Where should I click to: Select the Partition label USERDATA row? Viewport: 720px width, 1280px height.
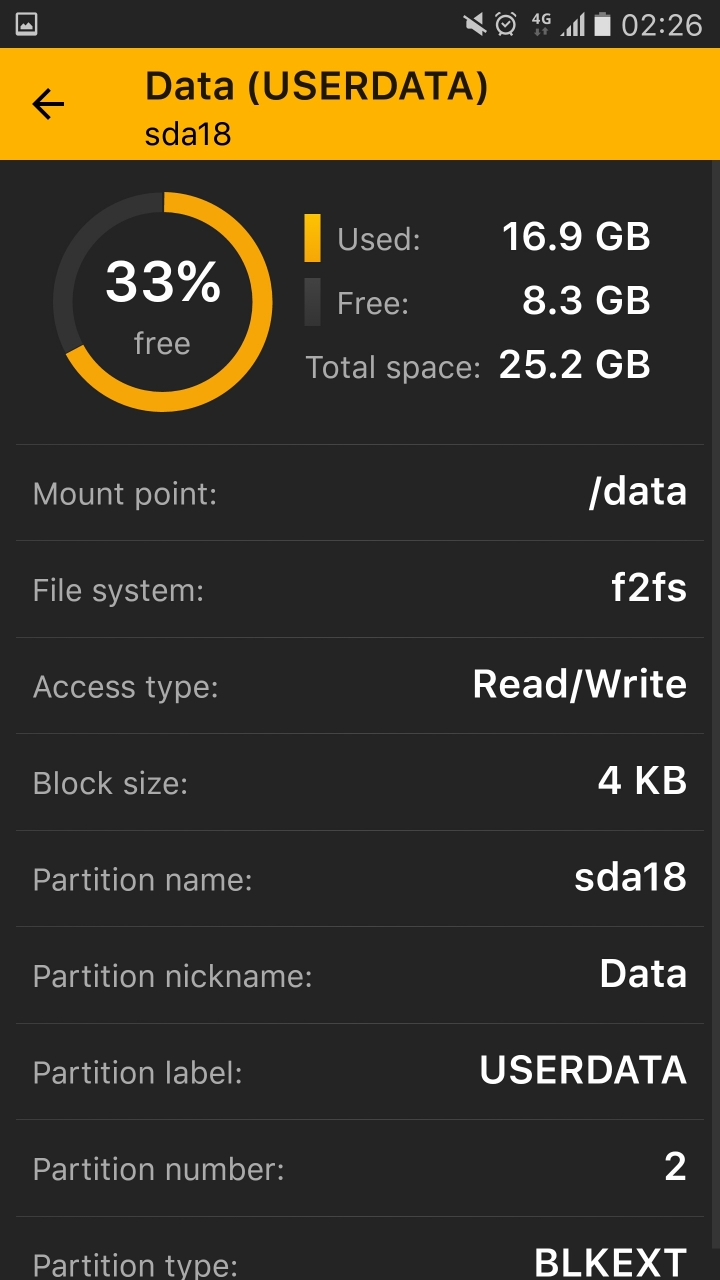coord(360,1072)
